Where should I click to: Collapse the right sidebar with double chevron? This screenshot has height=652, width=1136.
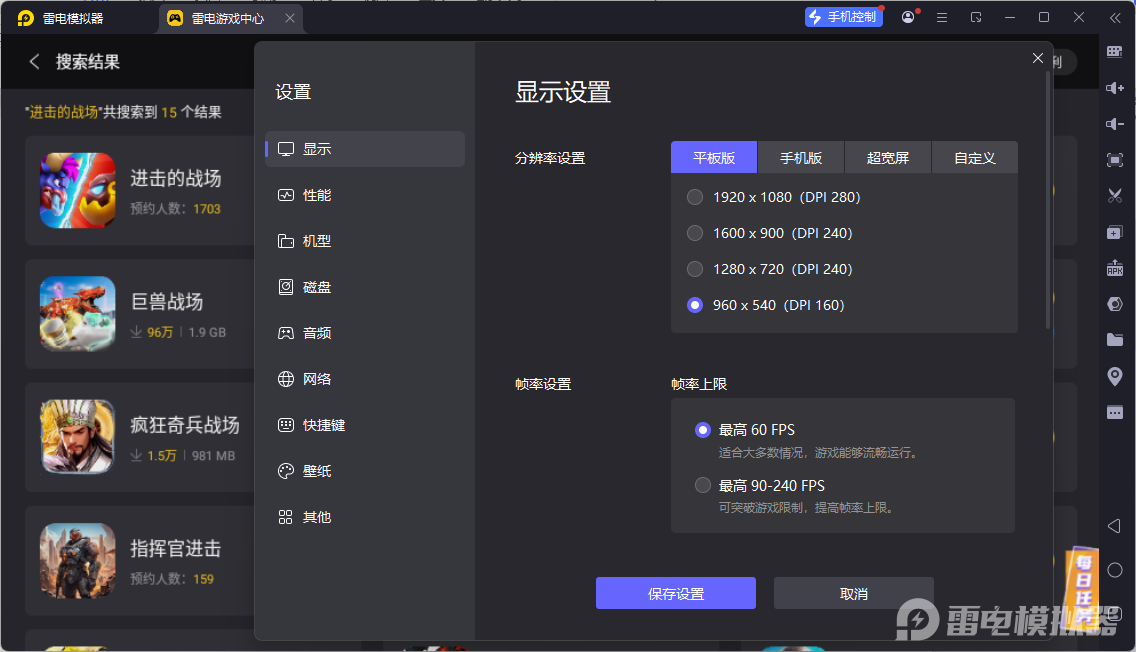(1115, 18)
